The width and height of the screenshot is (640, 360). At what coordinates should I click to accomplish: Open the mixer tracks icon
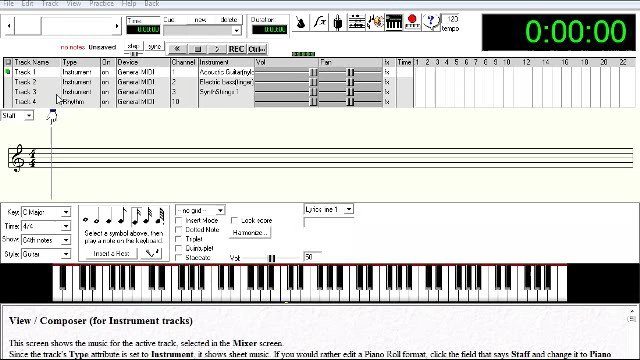tap(356, 22)
